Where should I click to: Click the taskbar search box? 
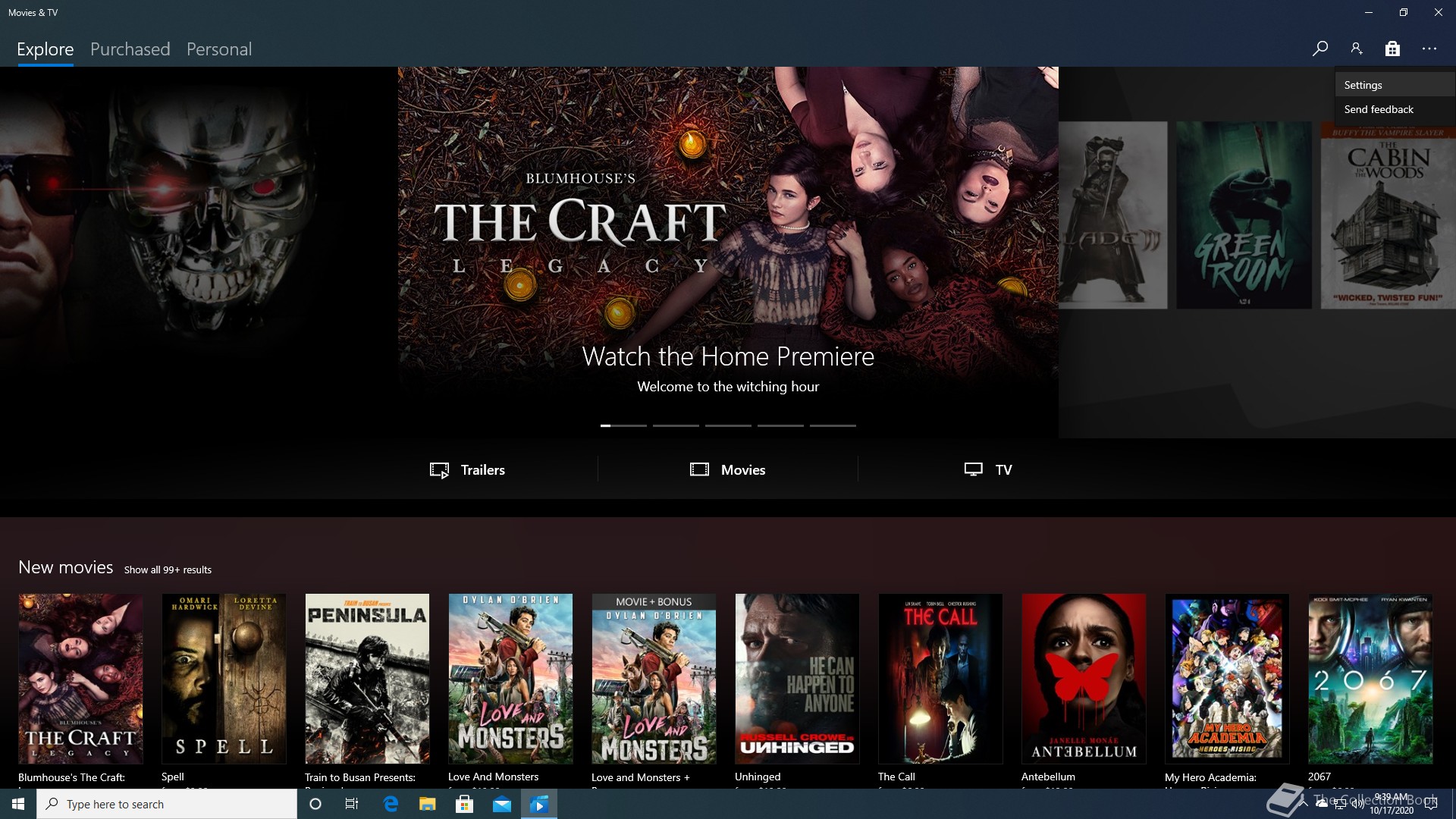click(167, 804)
